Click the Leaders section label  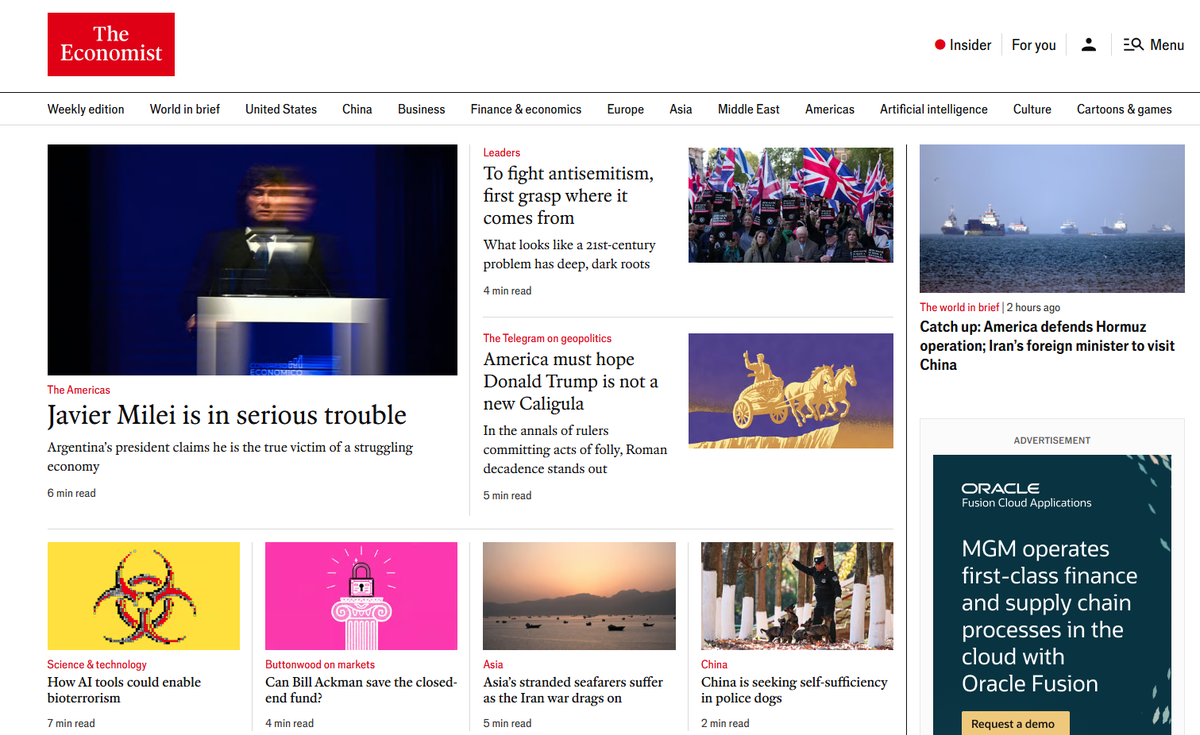502,152
